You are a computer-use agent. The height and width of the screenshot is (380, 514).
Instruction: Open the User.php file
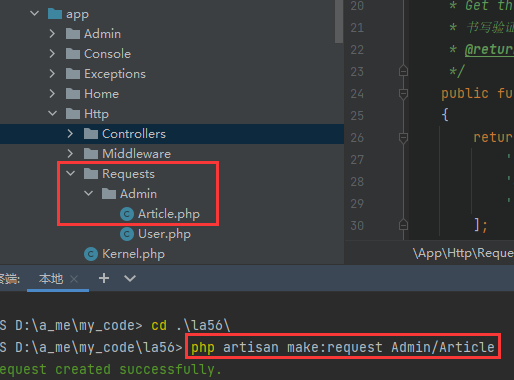click(164, 234)
